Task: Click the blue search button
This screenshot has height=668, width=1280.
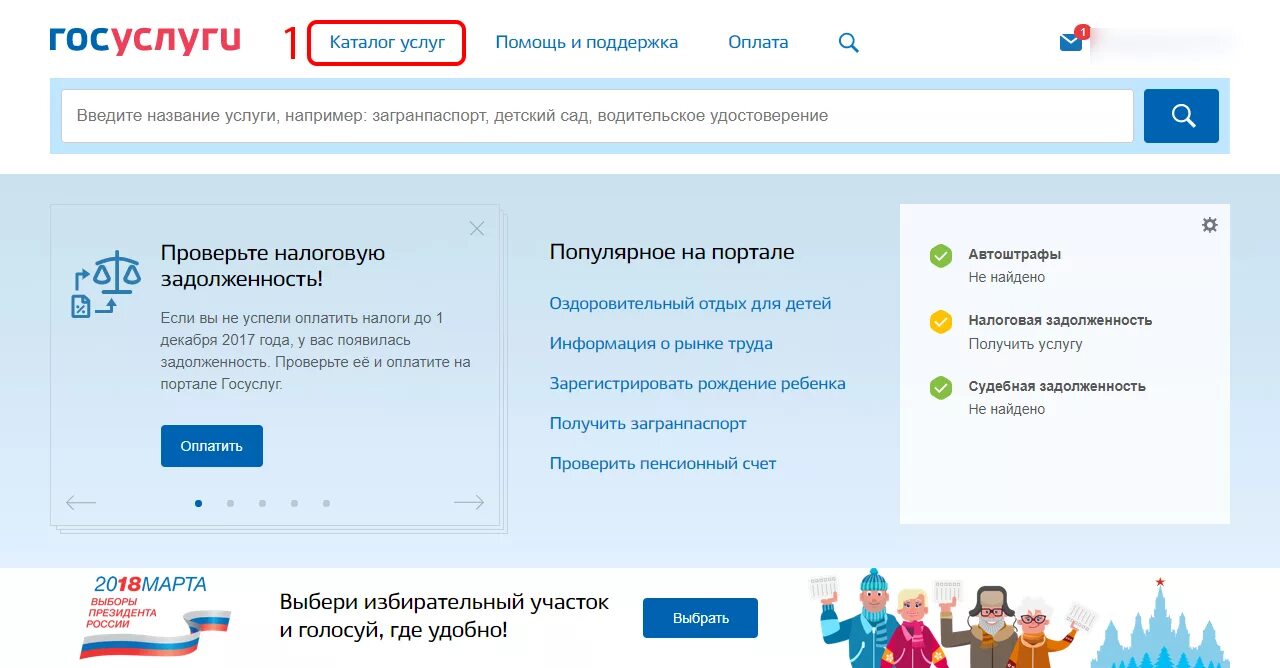Action: (x=1181, y=116)
